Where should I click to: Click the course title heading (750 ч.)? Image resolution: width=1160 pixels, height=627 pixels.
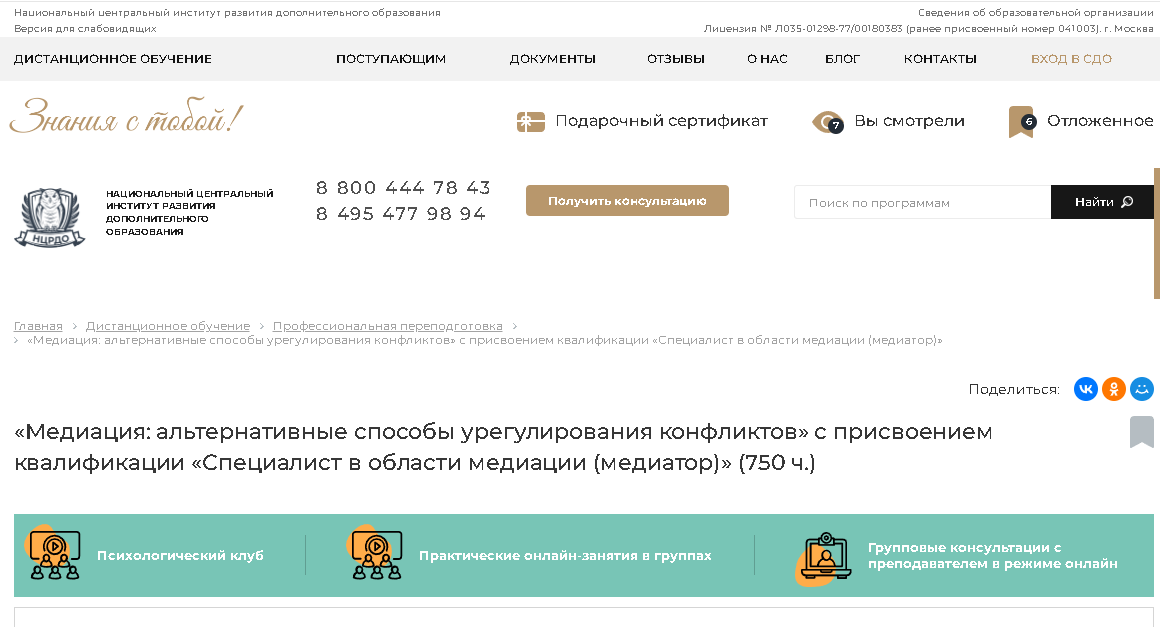pos(503,447)
